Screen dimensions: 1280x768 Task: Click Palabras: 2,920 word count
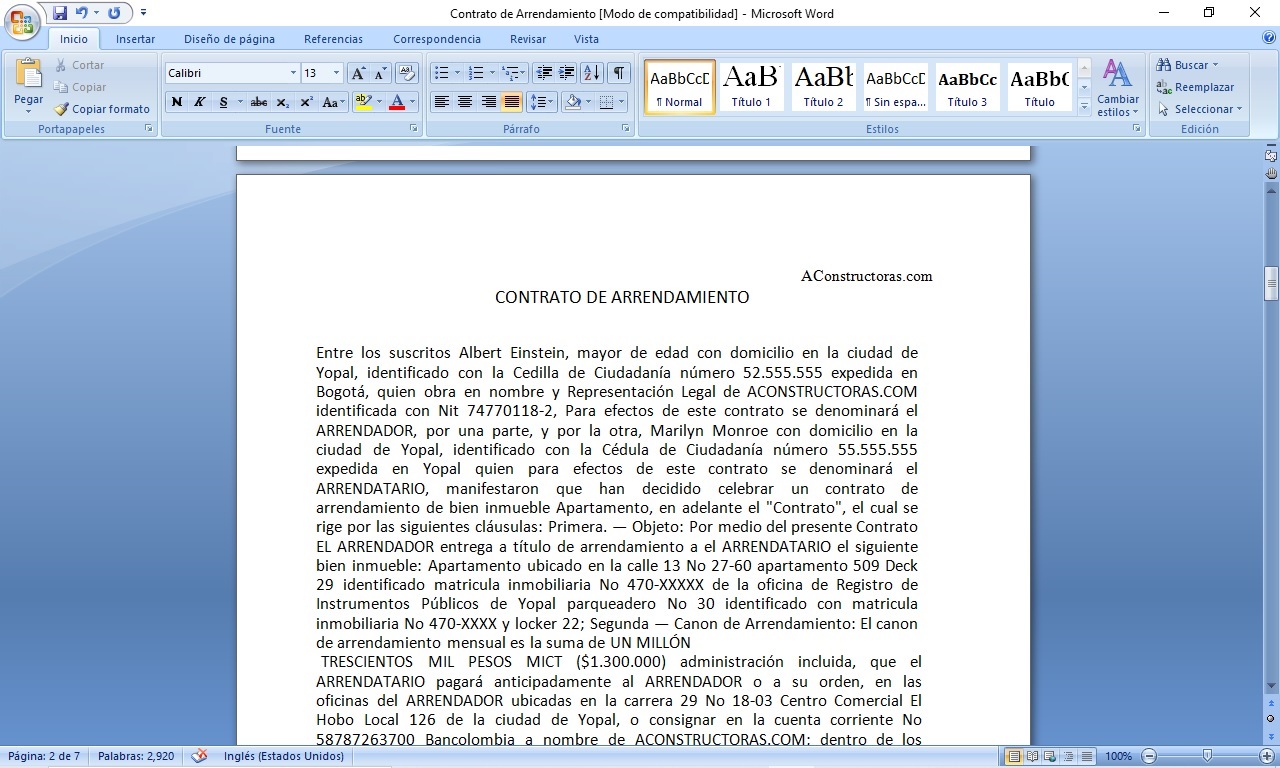[136, 756]
